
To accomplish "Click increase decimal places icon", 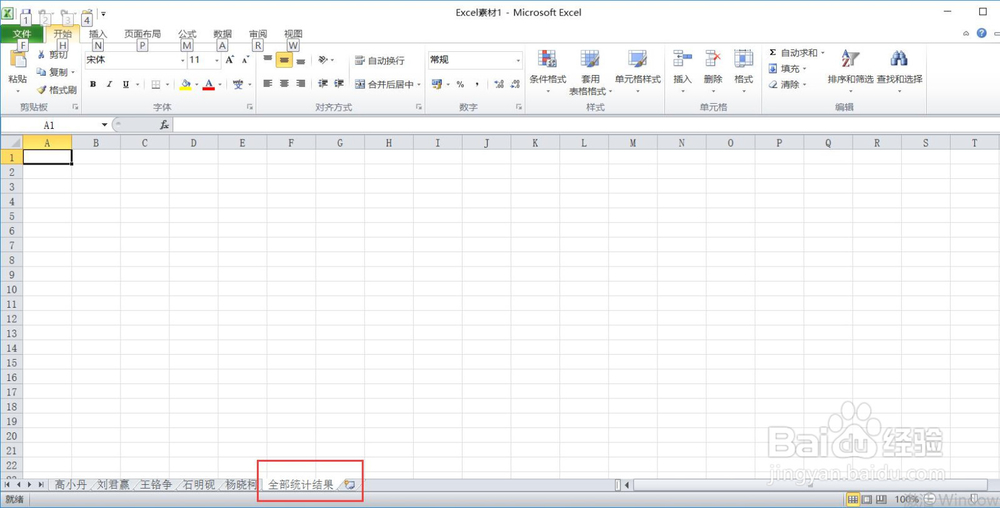I will point(499,84).
